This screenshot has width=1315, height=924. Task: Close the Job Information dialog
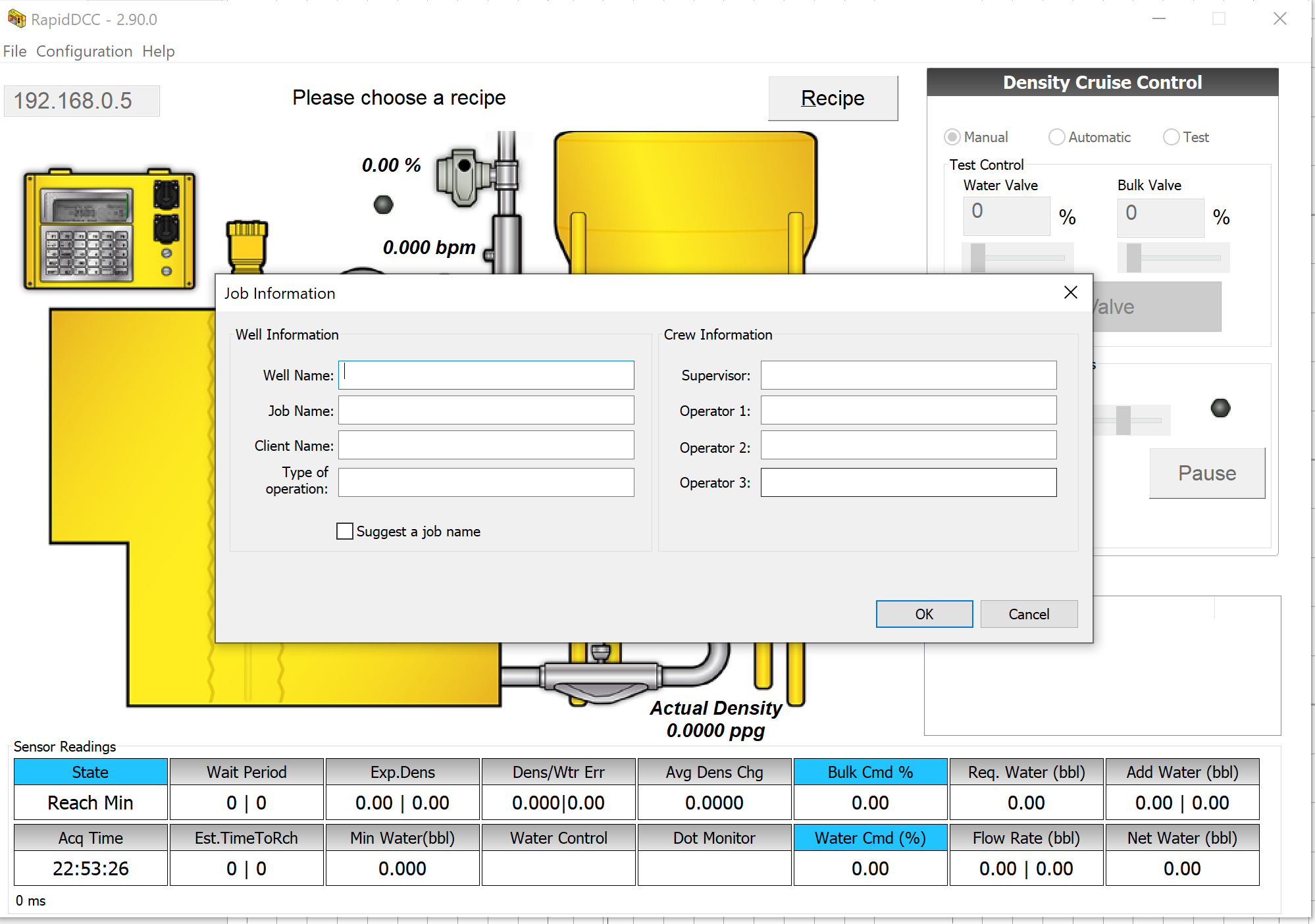[x=1071, y=292]
